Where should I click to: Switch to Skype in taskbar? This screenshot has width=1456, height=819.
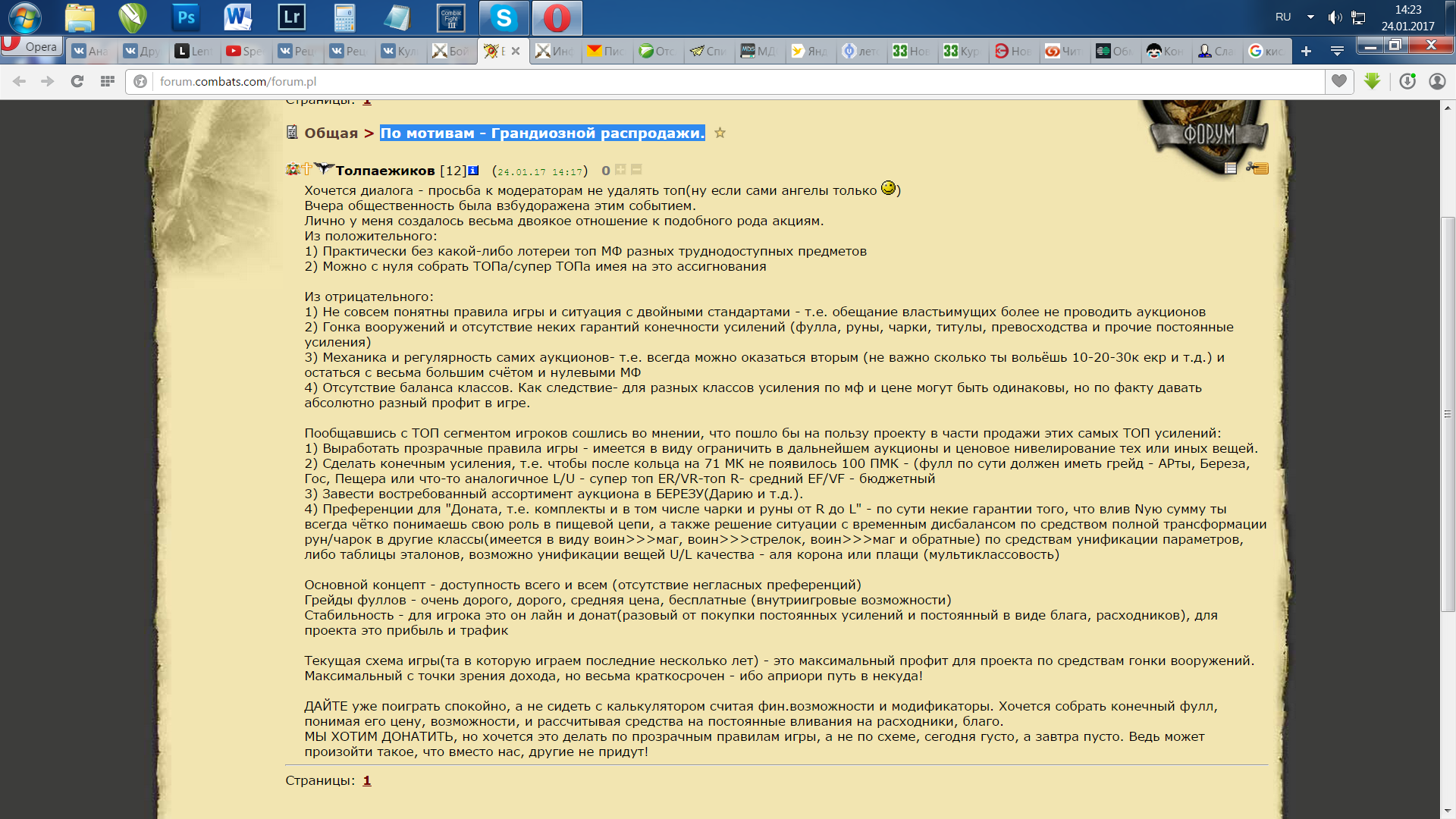(504, 17)
